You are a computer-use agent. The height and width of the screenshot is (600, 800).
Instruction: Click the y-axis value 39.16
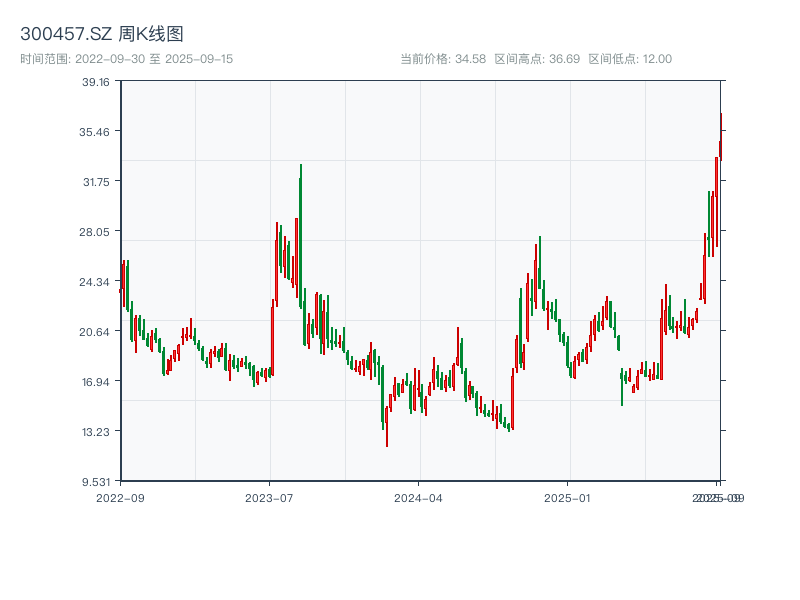point(96,82)
